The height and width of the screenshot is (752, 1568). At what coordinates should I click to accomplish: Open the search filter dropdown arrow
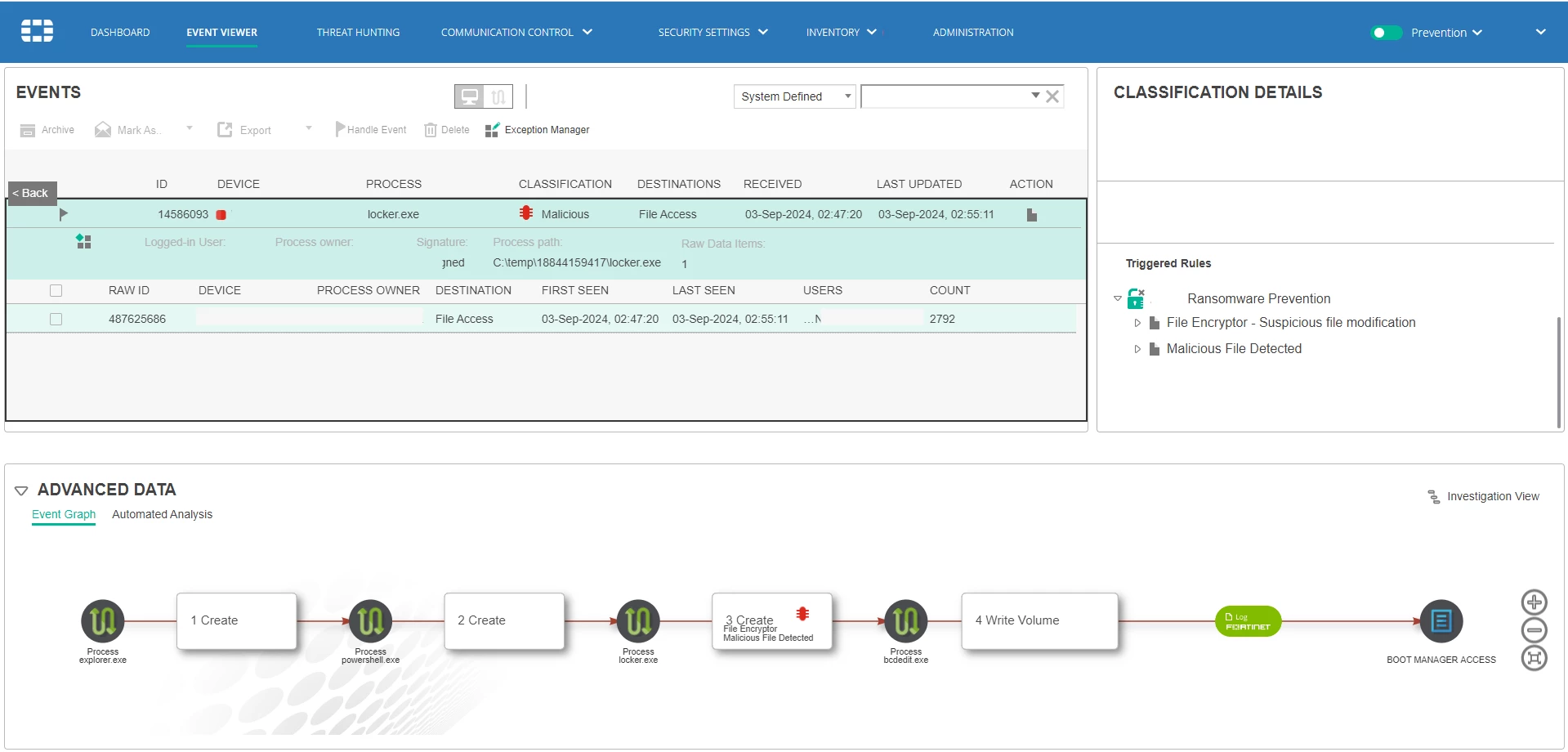point(1035,96)
